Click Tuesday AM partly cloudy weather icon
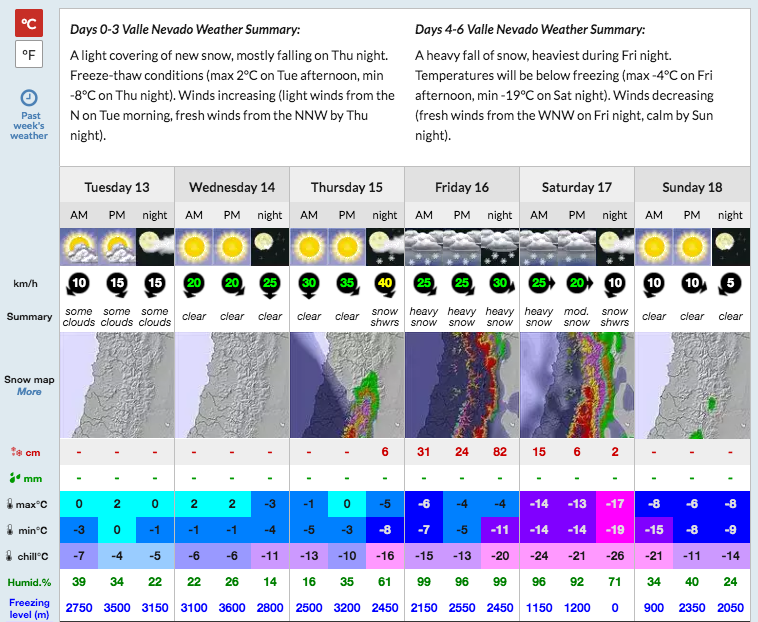This screenshot has width=758, height=622. coord(79,247)
